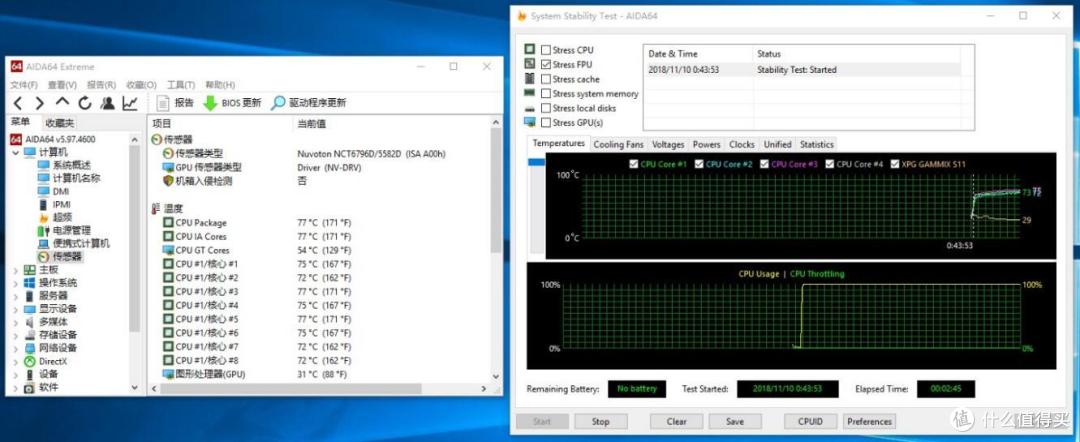Click the memory icon beside Stress system memory
Image resolution: width=1080 pixels, height=442 pixels.
(530, 93)
